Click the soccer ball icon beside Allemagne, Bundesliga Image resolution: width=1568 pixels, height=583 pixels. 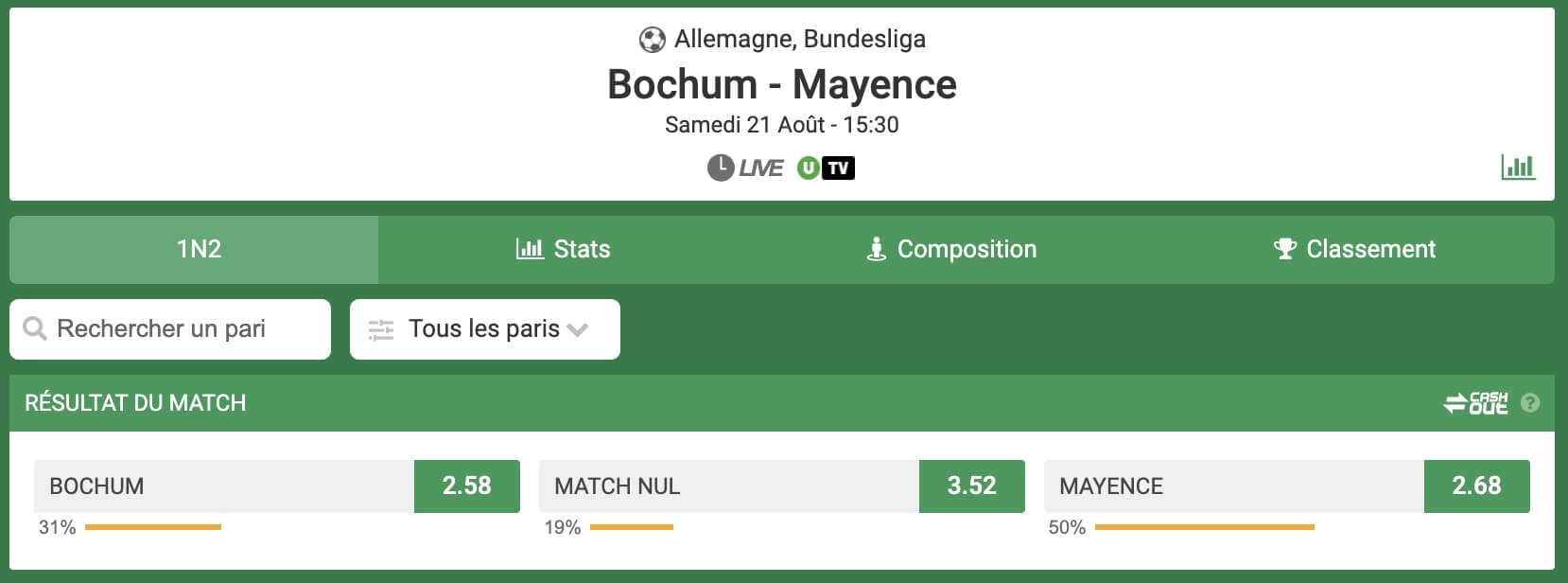[653, 40]
